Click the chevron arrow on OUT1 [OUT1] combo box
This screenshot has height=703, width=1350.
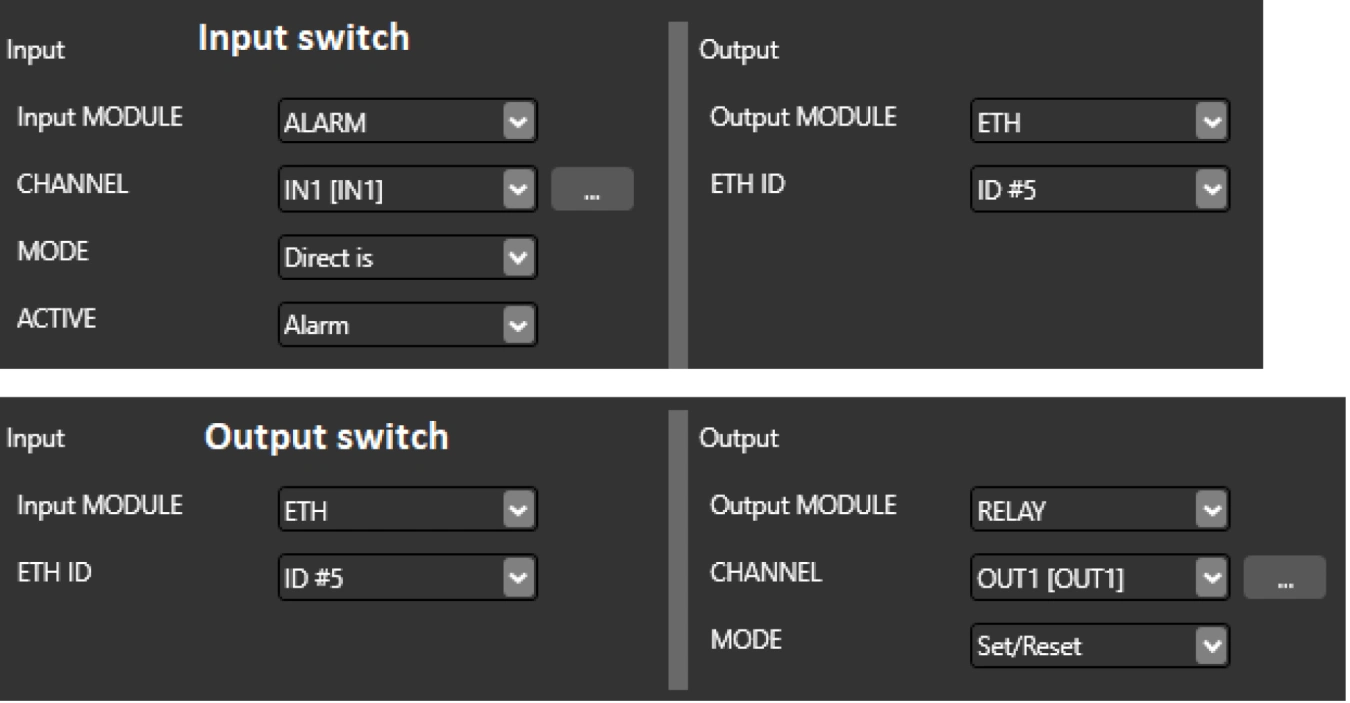point(1211,578)
